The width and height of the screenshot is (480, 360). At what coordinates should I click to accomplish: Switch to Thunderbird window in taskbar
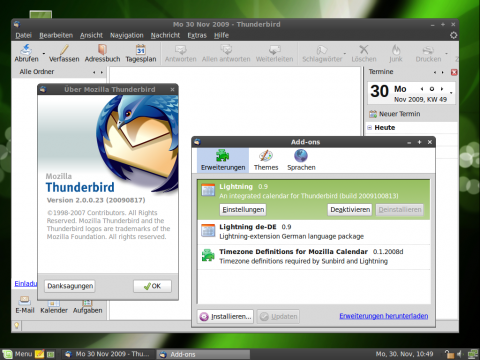(108, 354)
